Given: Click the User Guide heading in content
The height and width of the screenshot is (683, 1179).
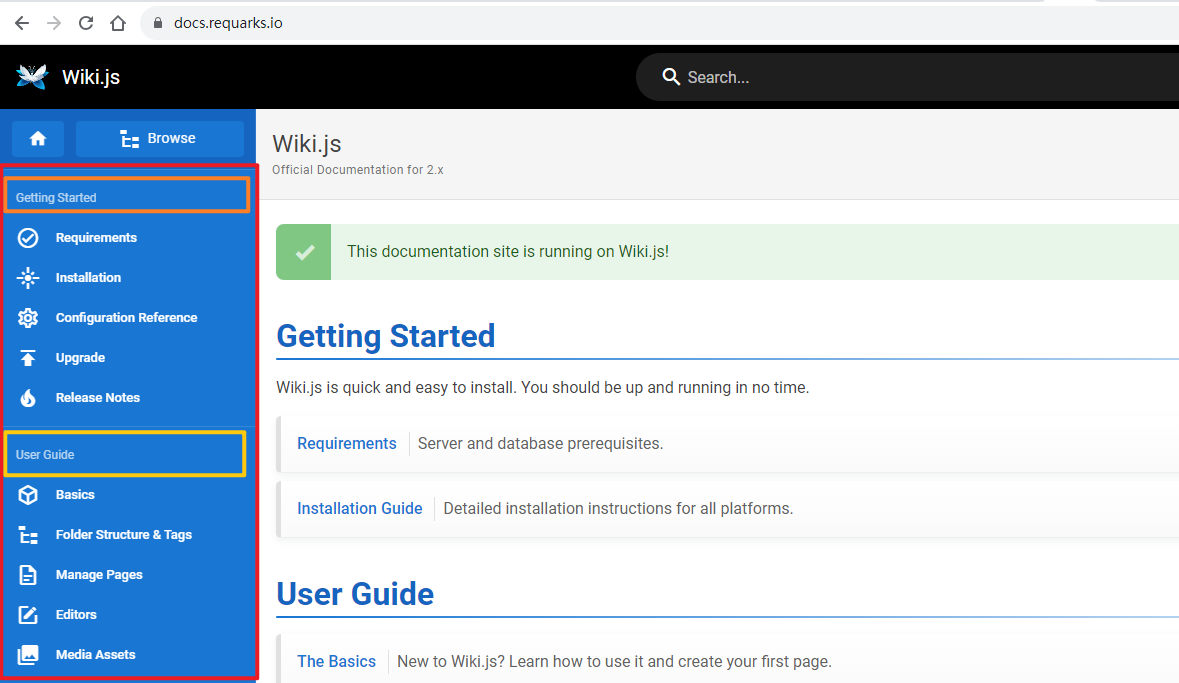Looking at the screenshot, I should click(355, 594).
